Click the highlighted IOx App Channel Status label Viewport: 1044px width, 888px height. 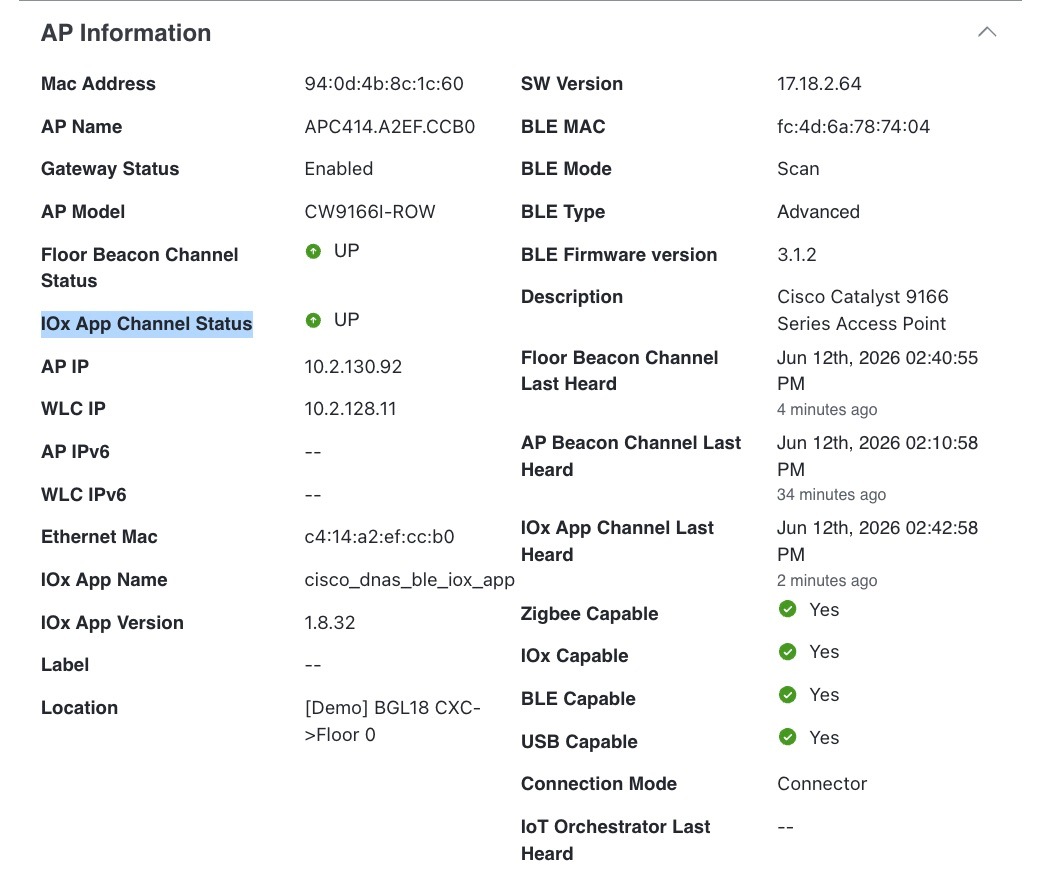pyautogui.click(x=146, y=324)
